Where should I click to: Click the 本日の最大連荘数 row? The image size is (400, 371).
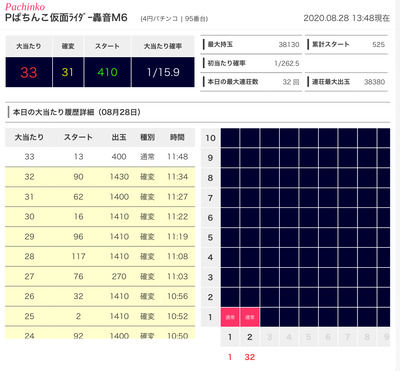pyautogui.click(x=251, y=82)
